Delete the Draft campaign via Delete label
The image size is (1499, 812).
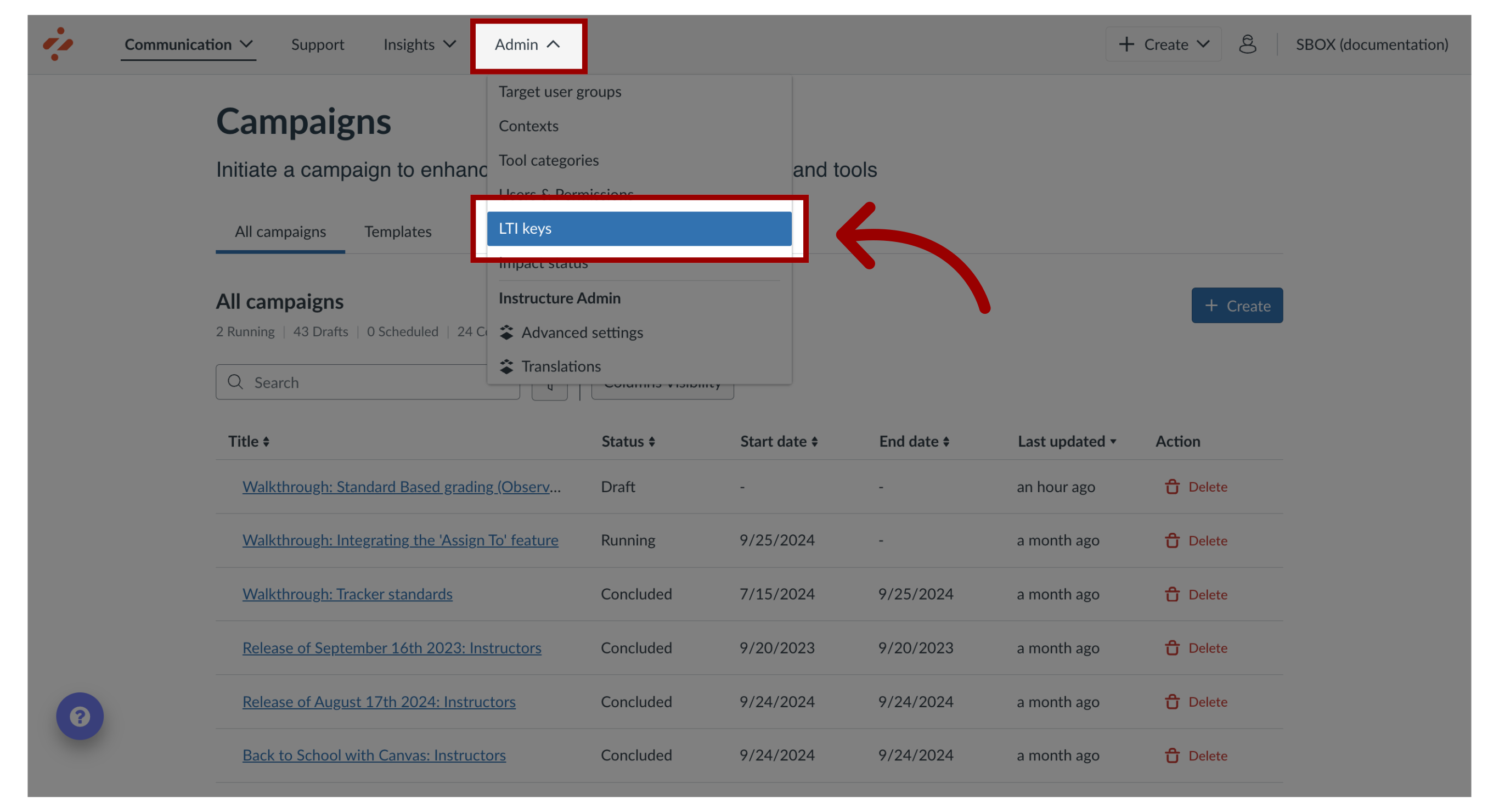(1208, 487)
